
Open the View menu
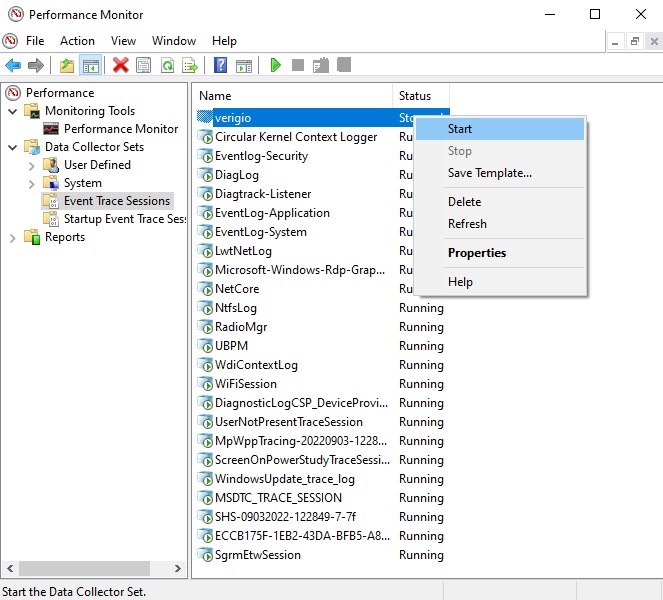[x=123, y=41]
